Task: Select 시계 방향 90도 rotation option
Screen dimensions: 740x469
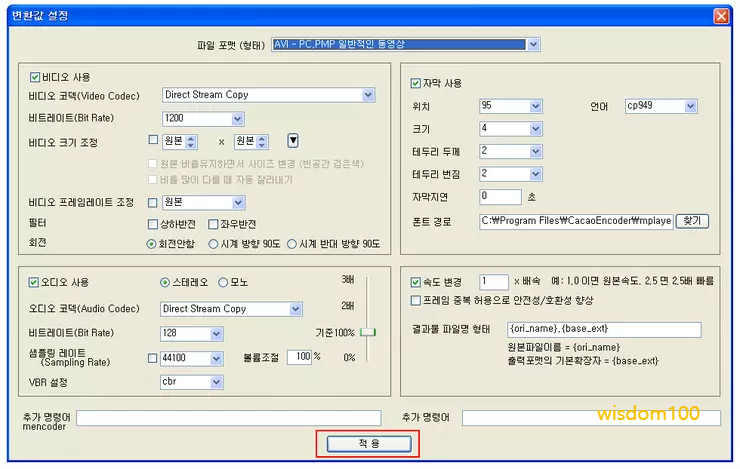Action: coord(213,243)
